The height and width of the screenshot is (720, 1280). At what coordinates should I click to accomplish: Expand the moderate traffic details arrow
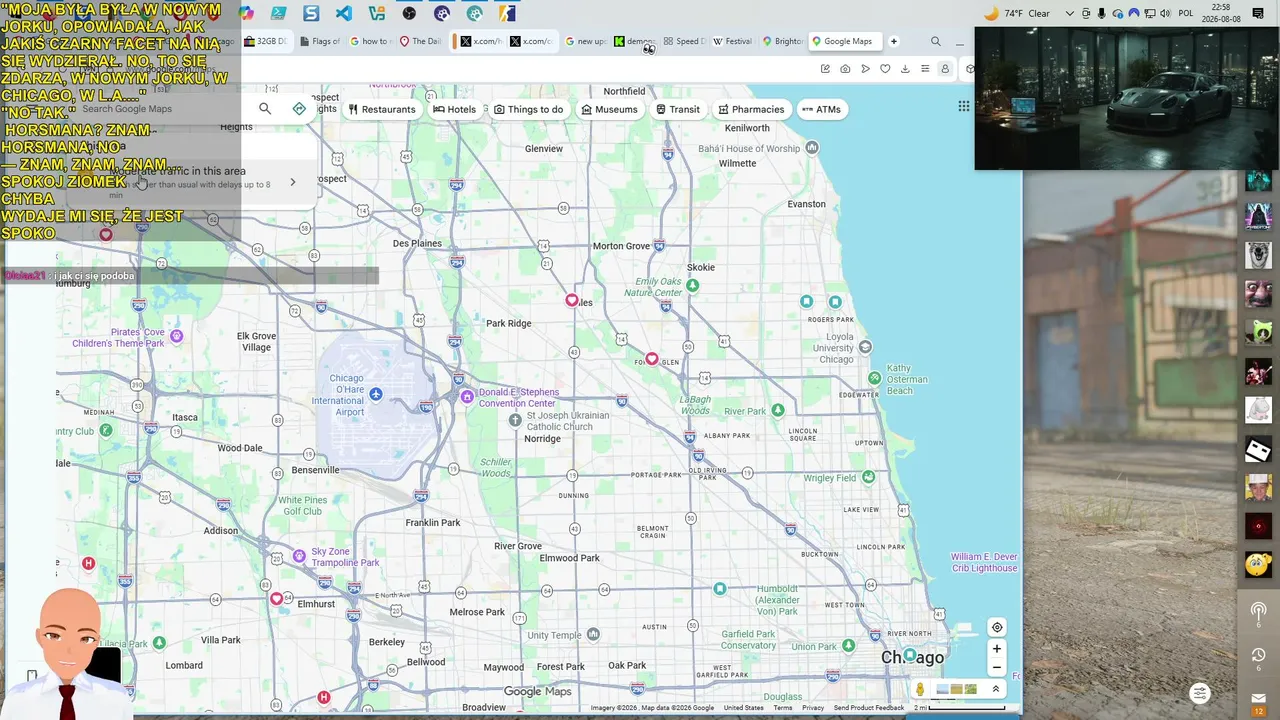[292, 182]
